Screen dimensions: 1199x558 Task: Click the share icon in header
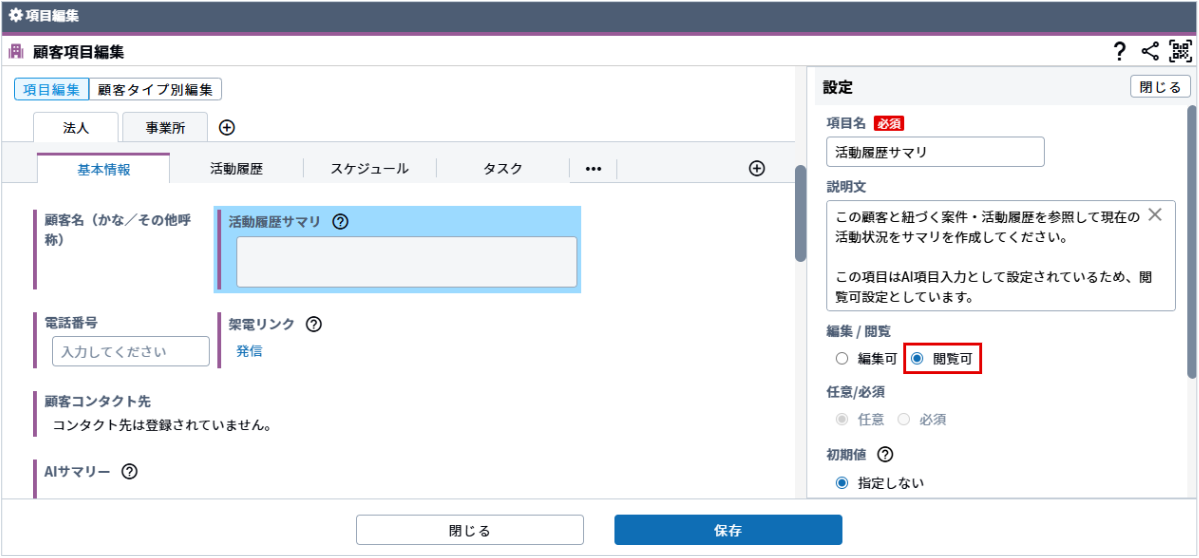[1149, 52]
